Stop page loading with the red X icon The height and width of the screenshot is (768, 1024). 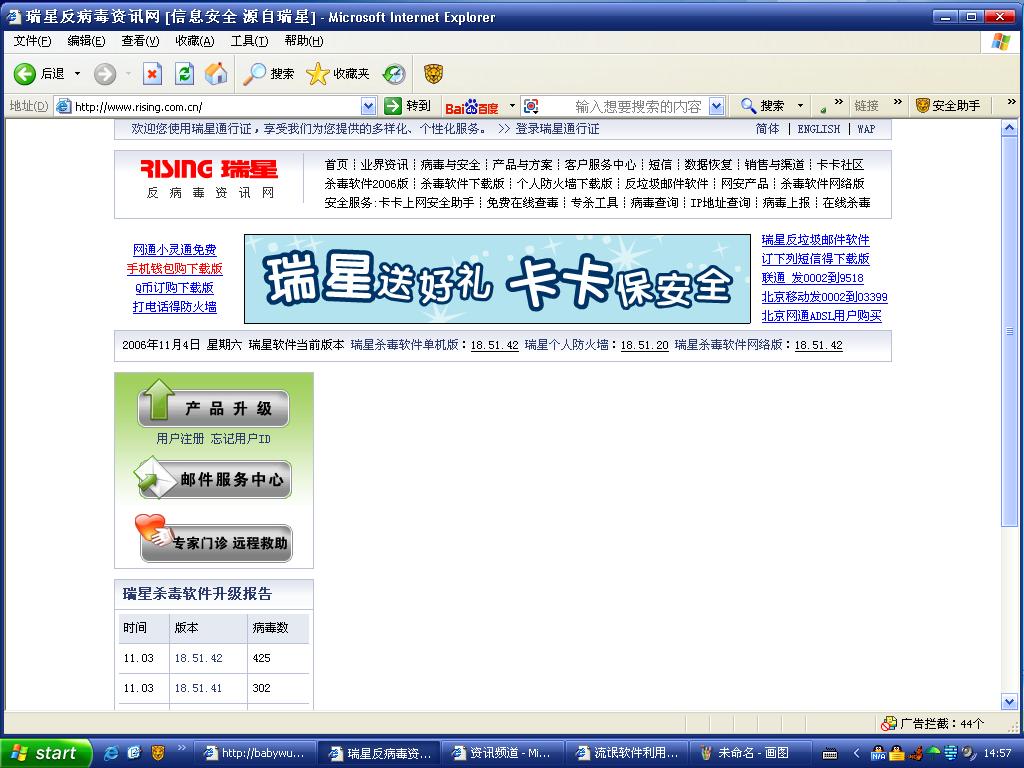pyautogui.click(x=152, y=74)
